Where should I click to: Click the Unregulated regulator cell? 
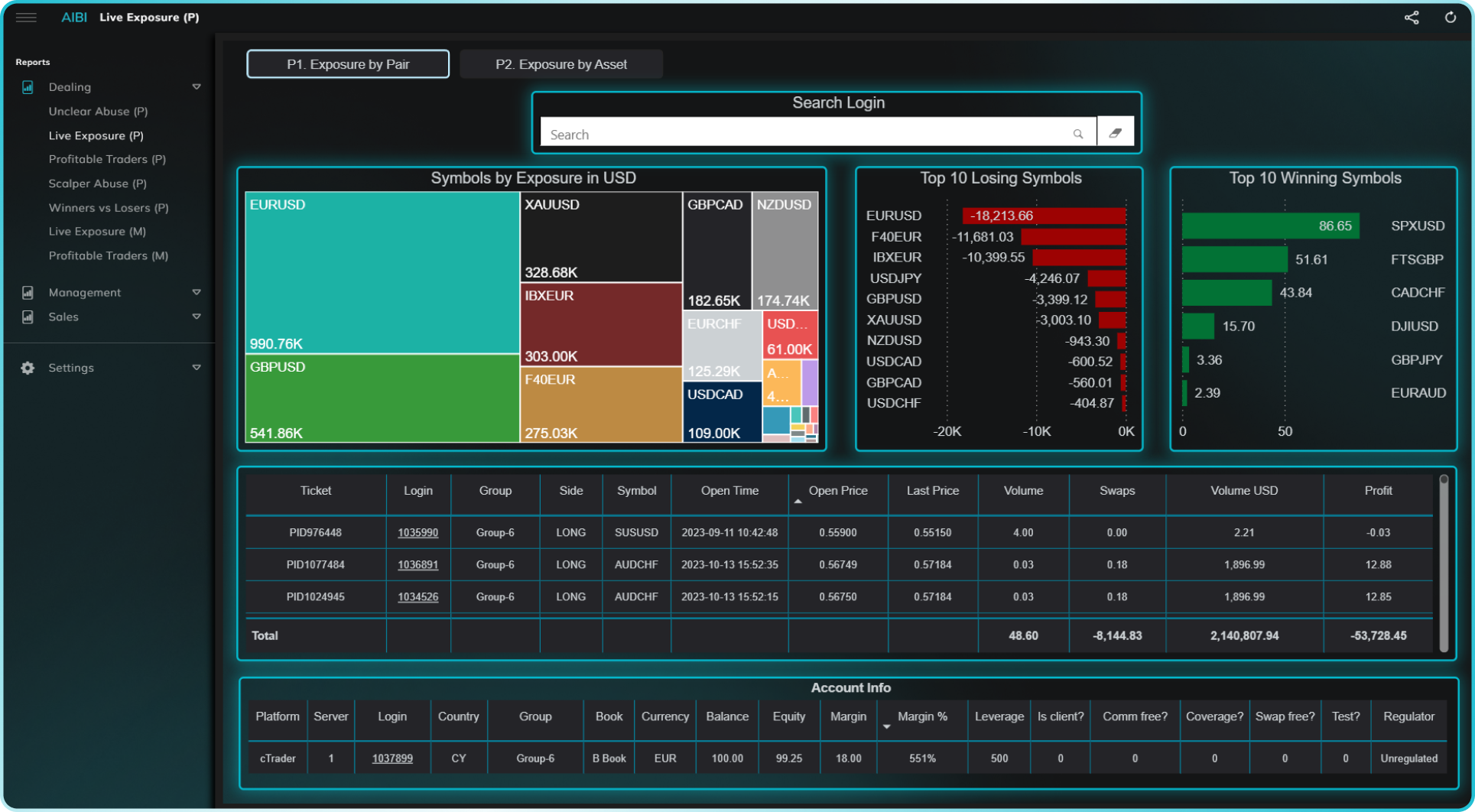(1408, 758)
